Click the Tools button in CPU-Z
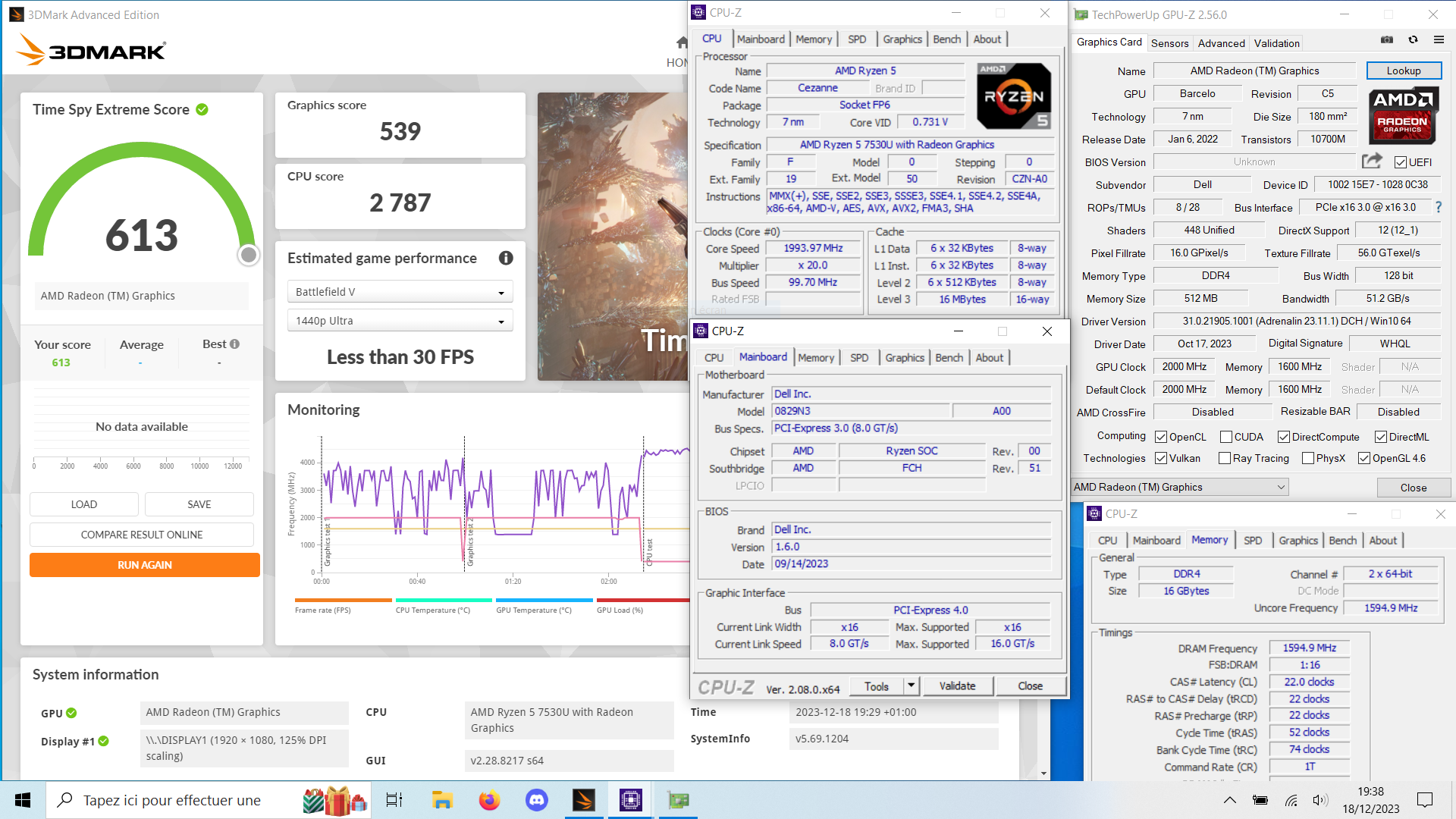This screenshot has width=1456, height=819. [877, 686]
